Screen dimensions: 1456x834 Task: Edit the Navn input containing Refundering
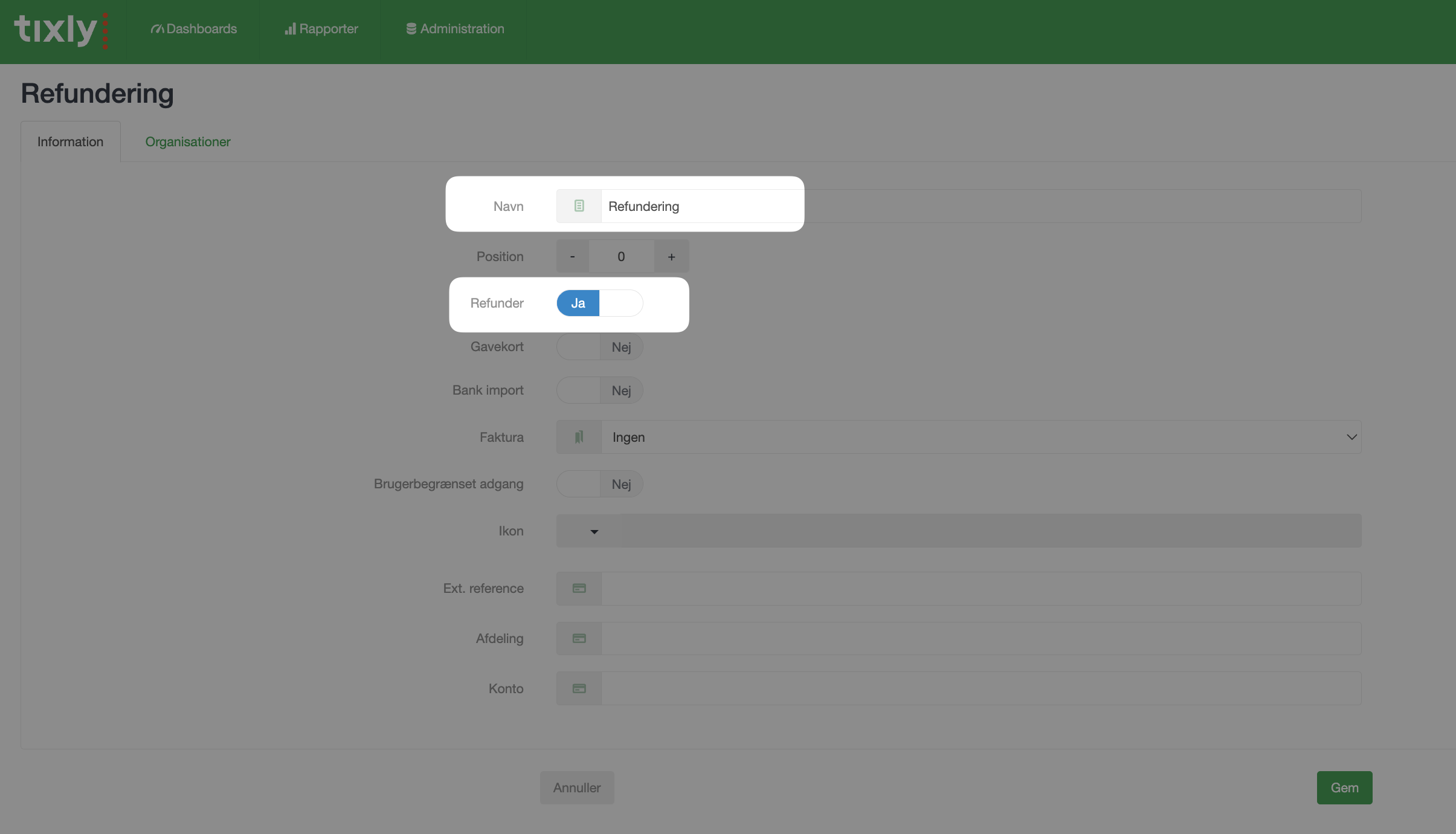tap(981, 206)
